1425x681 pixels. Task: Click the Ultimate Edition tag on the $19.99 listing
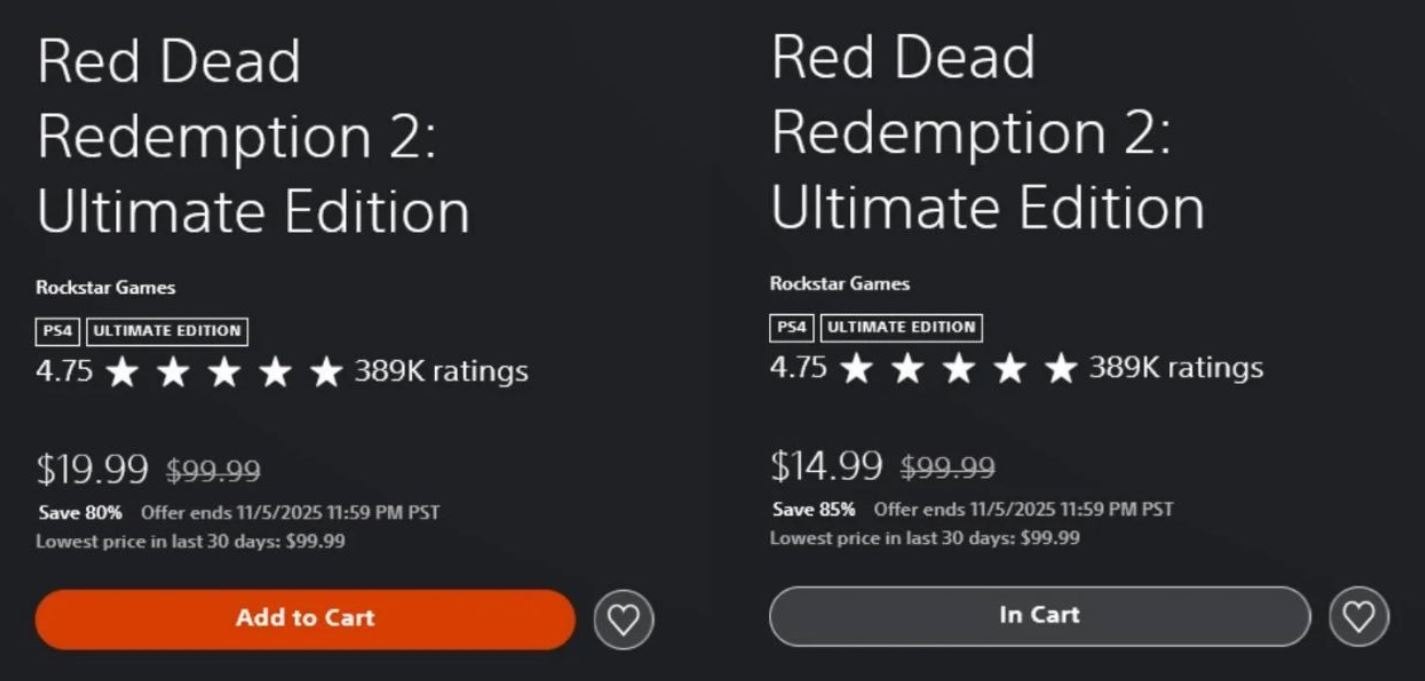pyautogui.click(x=167, y=331)
